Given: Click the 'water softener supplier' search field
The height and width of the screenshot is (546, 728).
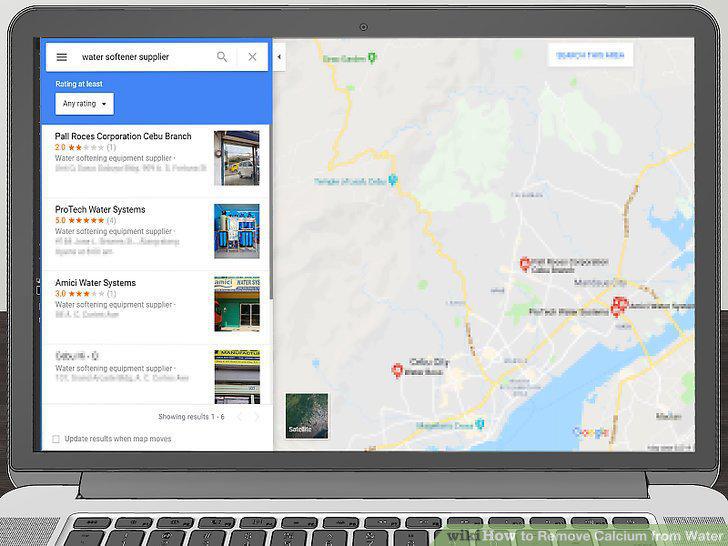Looking at the screenshot, I should [x=125, y=57].
